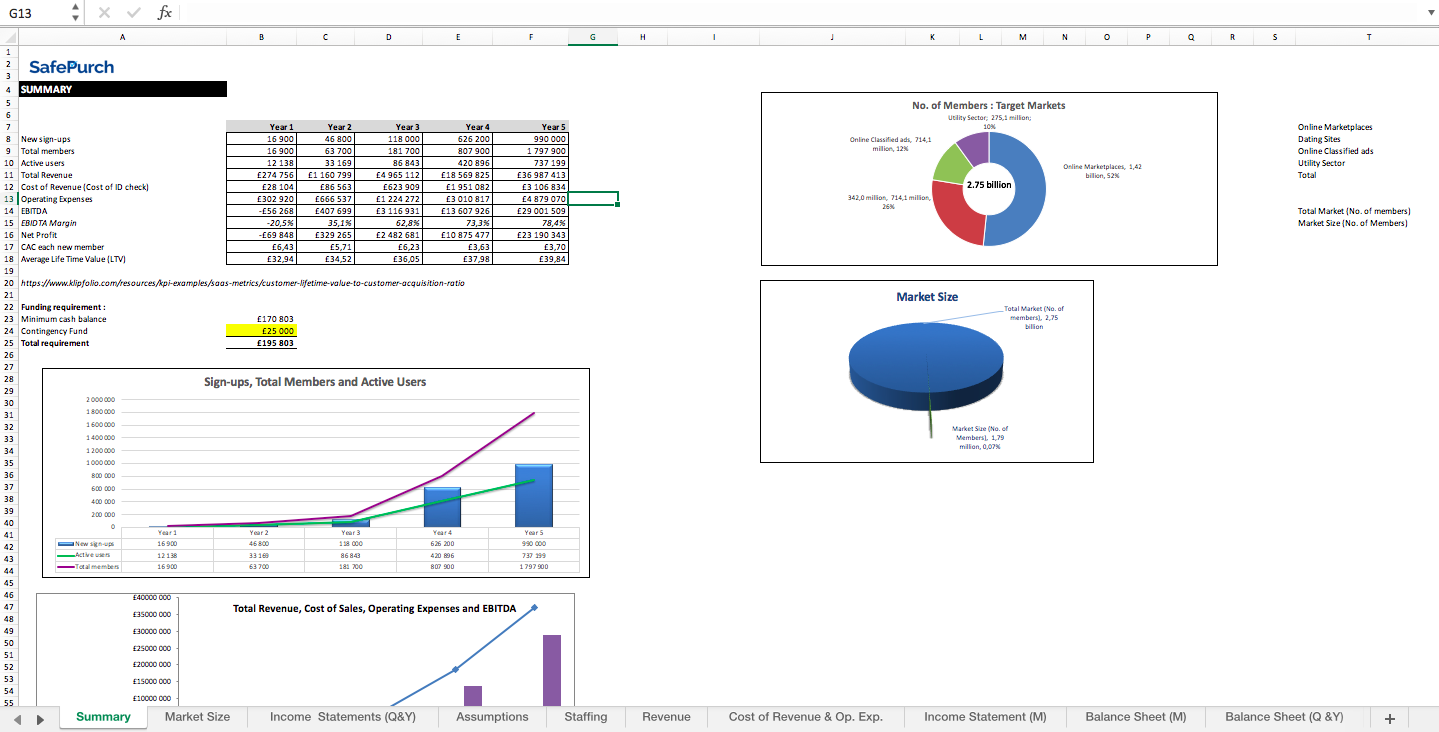Screen dimensions: 1439x732
Task: Click the 'No. of Members : Target Markets' title
Action: (988, 105)
